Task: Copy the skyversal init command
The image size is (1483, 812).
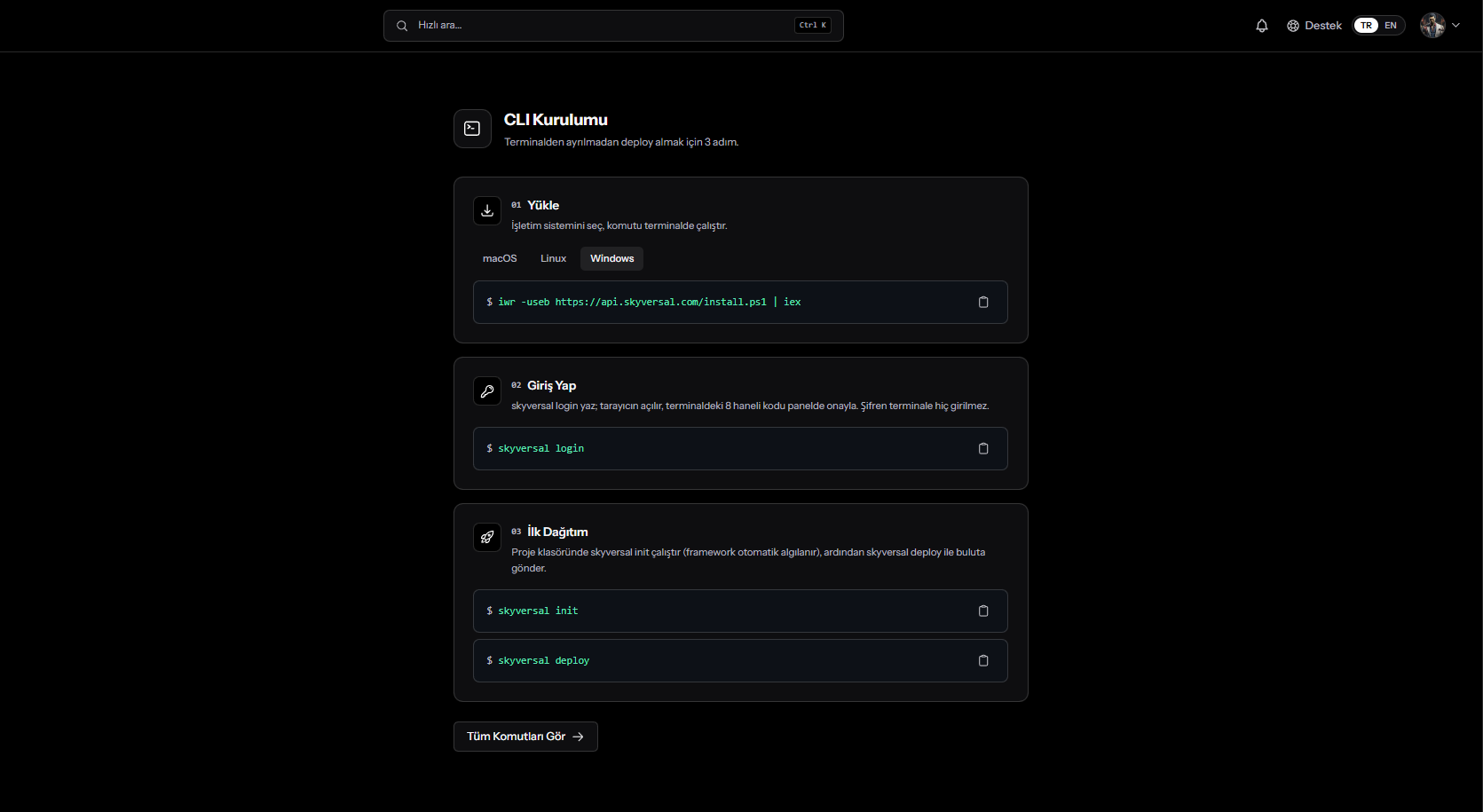Action: tap(983, 611)
